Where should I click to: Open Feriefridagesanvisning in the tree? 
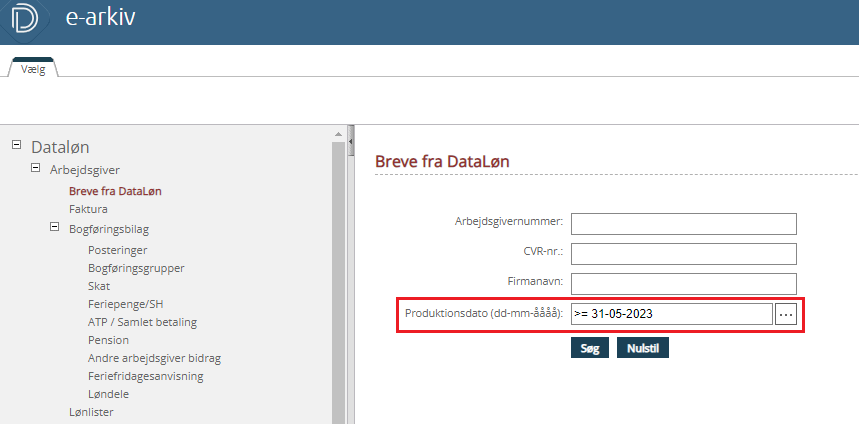(145, 376)
